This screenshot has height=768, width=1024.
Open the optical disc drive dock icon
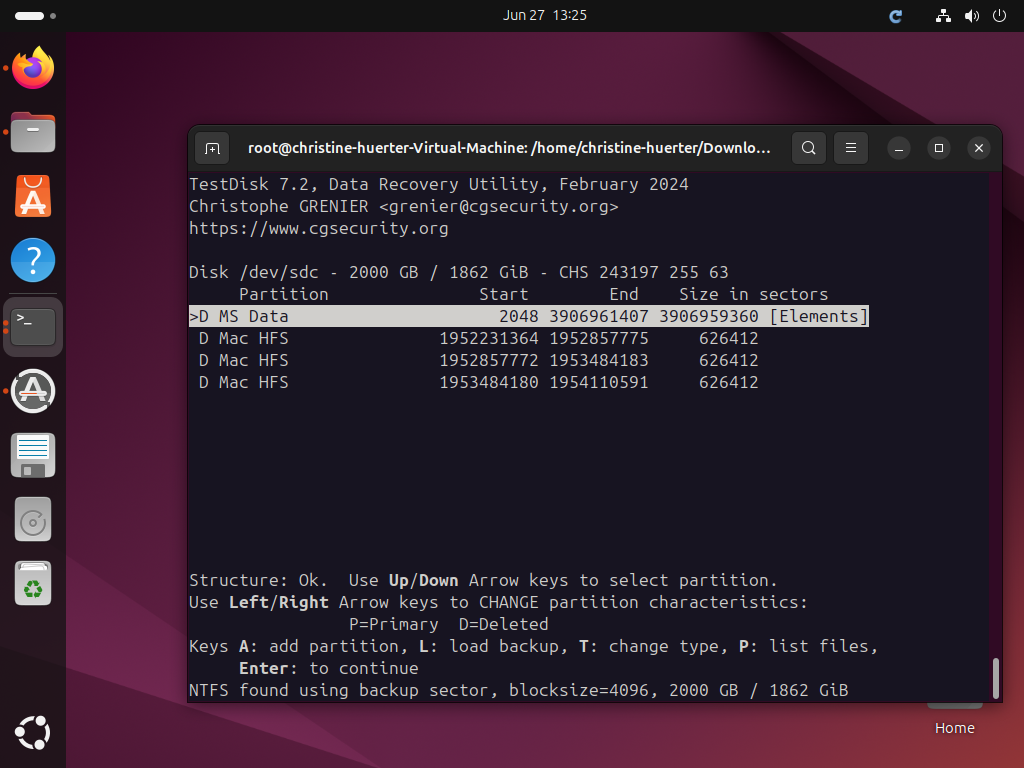[33, 519]
